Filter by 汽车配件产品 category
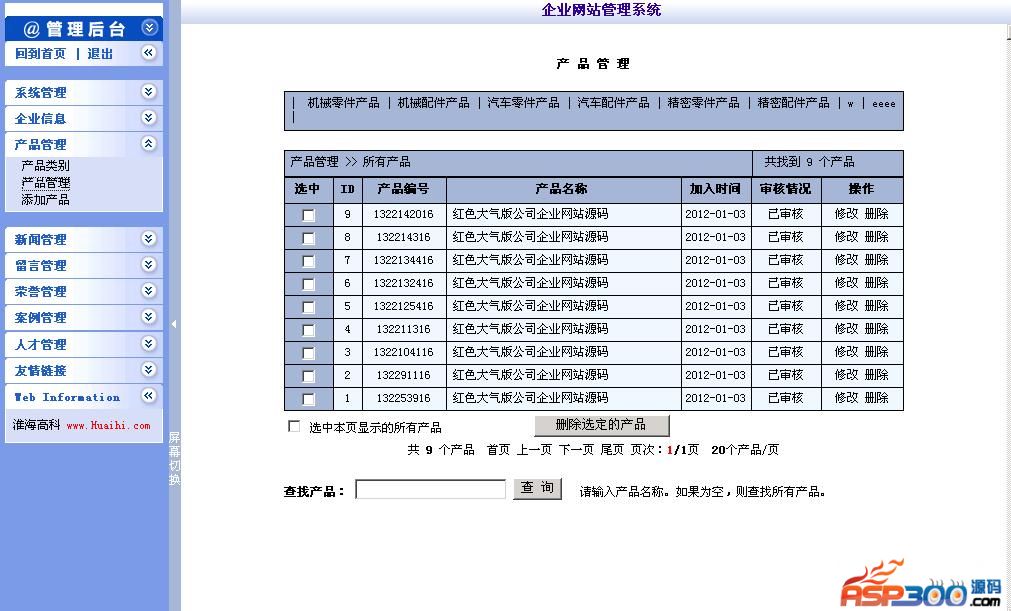 click(613, 102)
